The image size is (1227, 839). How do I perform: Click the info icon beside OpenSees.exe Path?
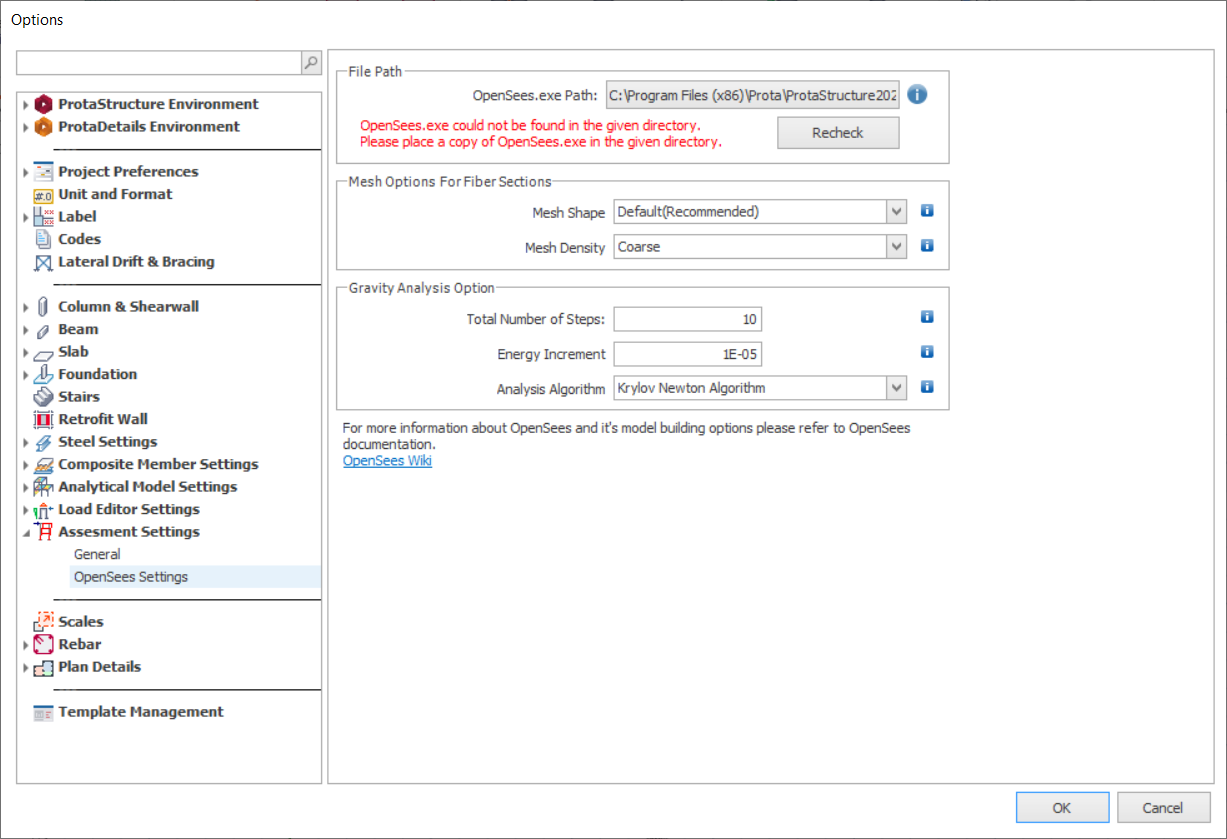(917, 94)
